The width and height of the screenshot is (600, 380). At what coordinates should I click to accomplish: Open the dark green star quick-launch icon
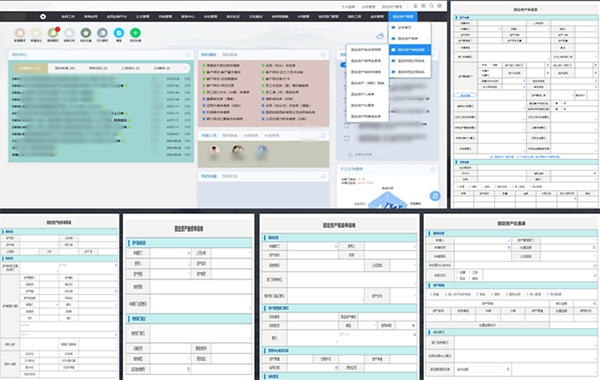coord(86,33)
